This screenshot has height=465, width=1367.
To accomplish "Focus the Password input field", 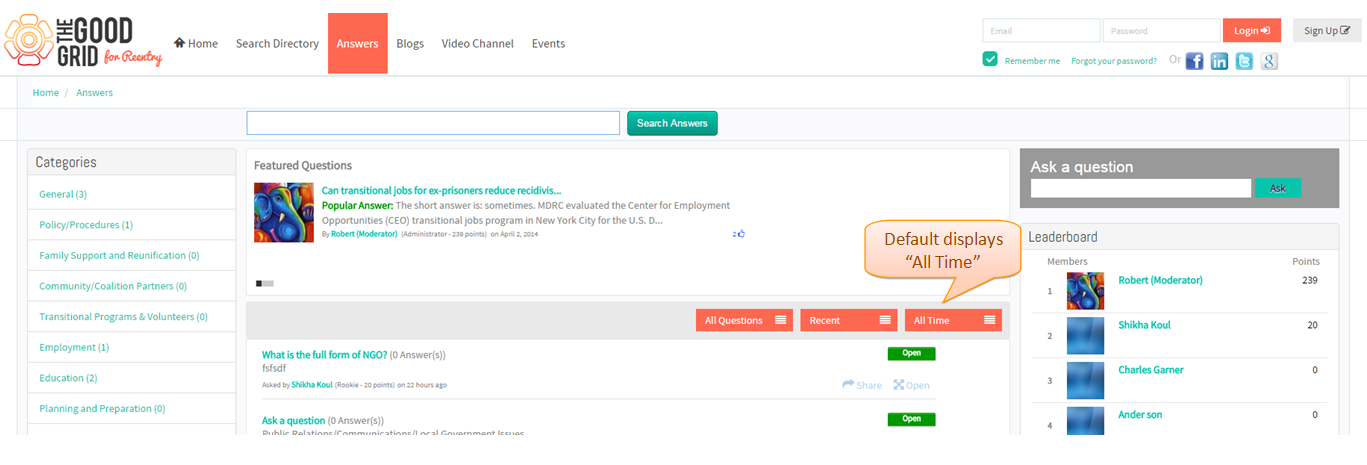I will (1162, 31).
